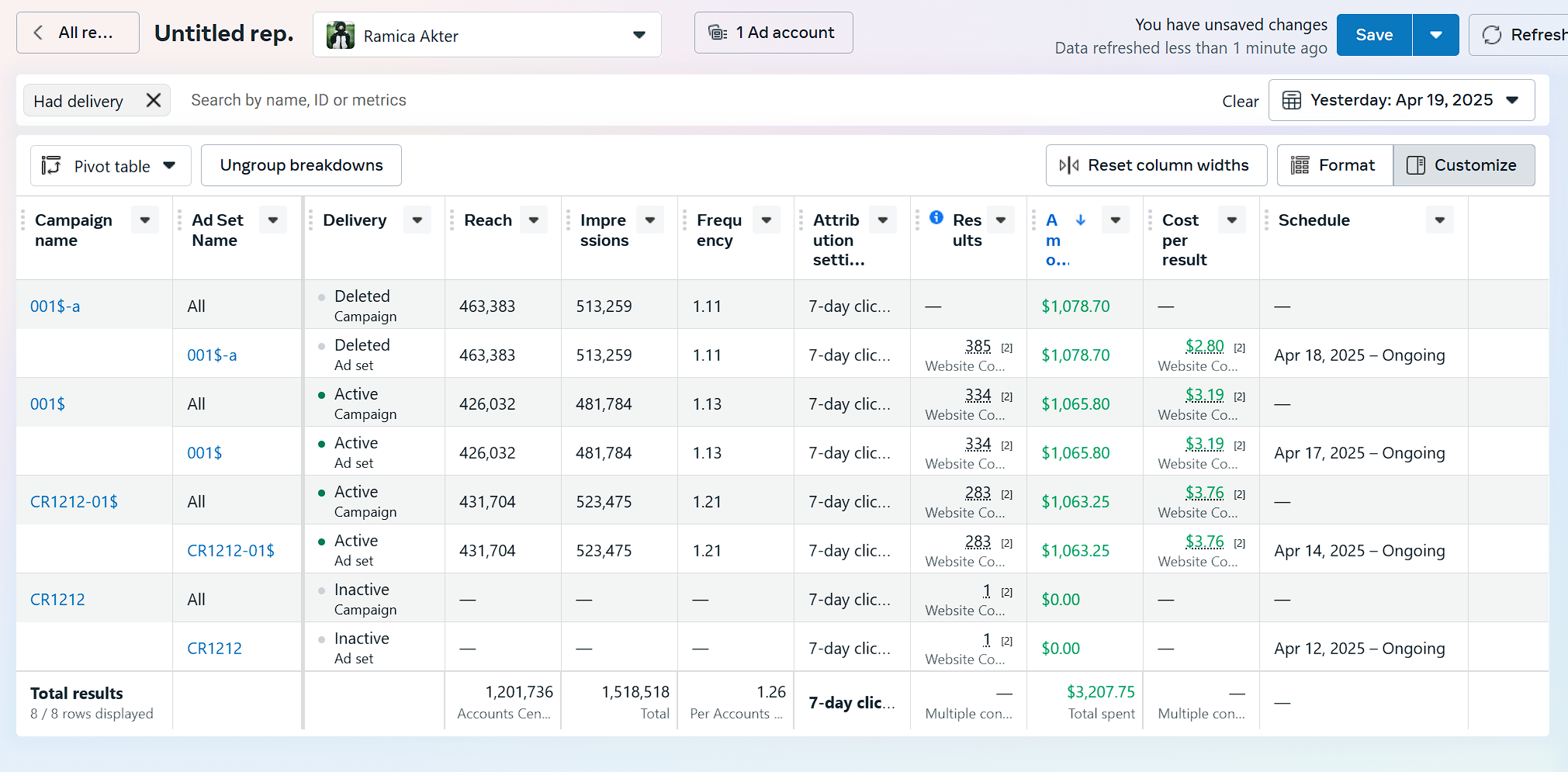This screenshot has height=772, width=1568.
Task: Open the Format panel
Action: coord(1334,165)
